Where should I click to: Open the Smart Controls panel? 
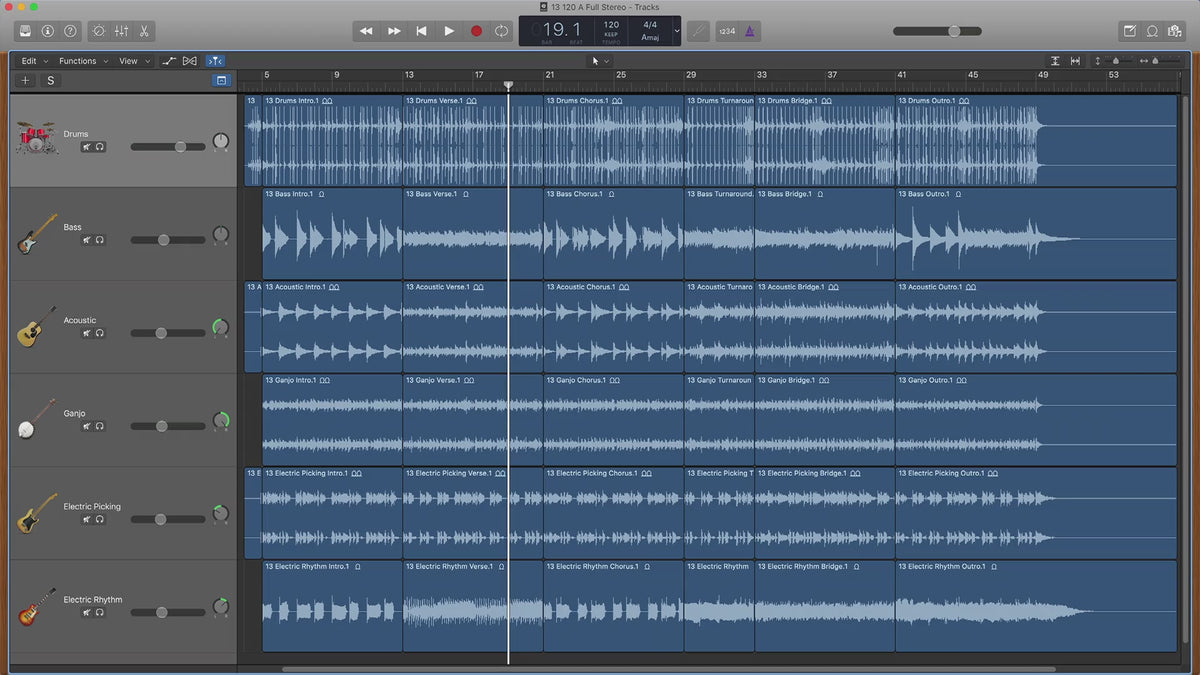(x=98, y=31)
